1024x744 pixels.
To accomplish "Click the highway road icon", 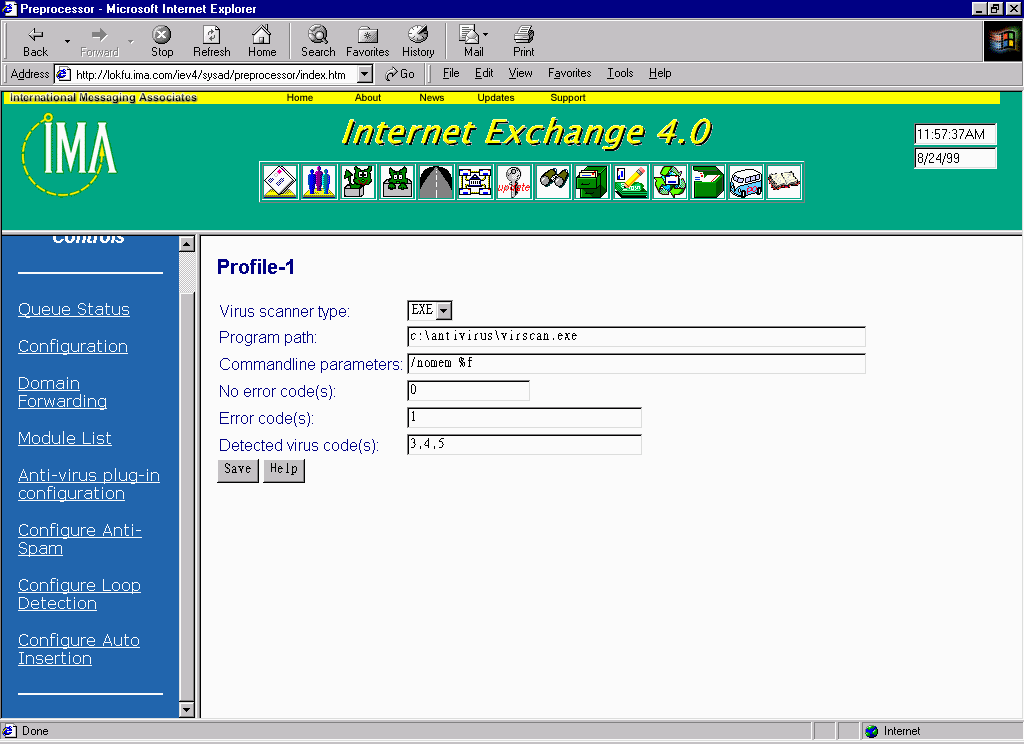I will [436, 182].
